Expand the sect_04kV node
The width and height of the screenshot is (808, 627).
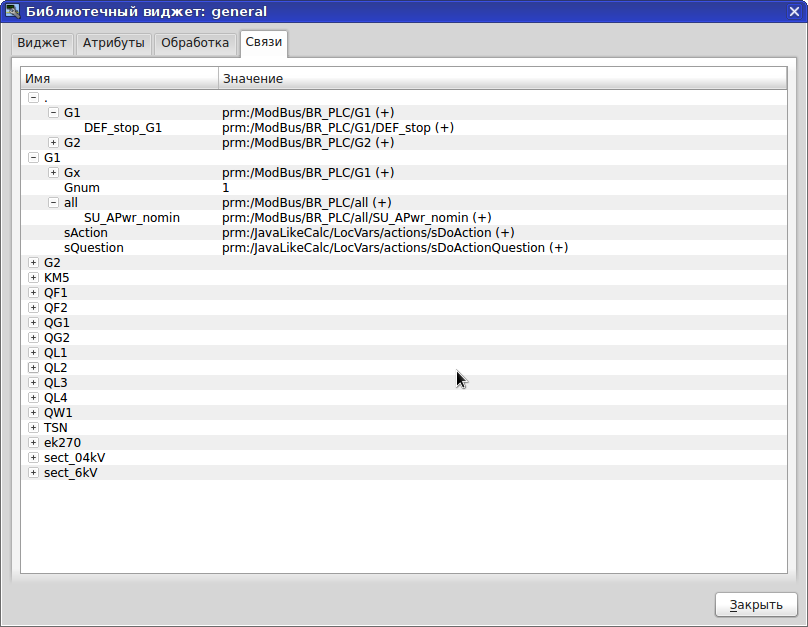click(x=33, y=457)
